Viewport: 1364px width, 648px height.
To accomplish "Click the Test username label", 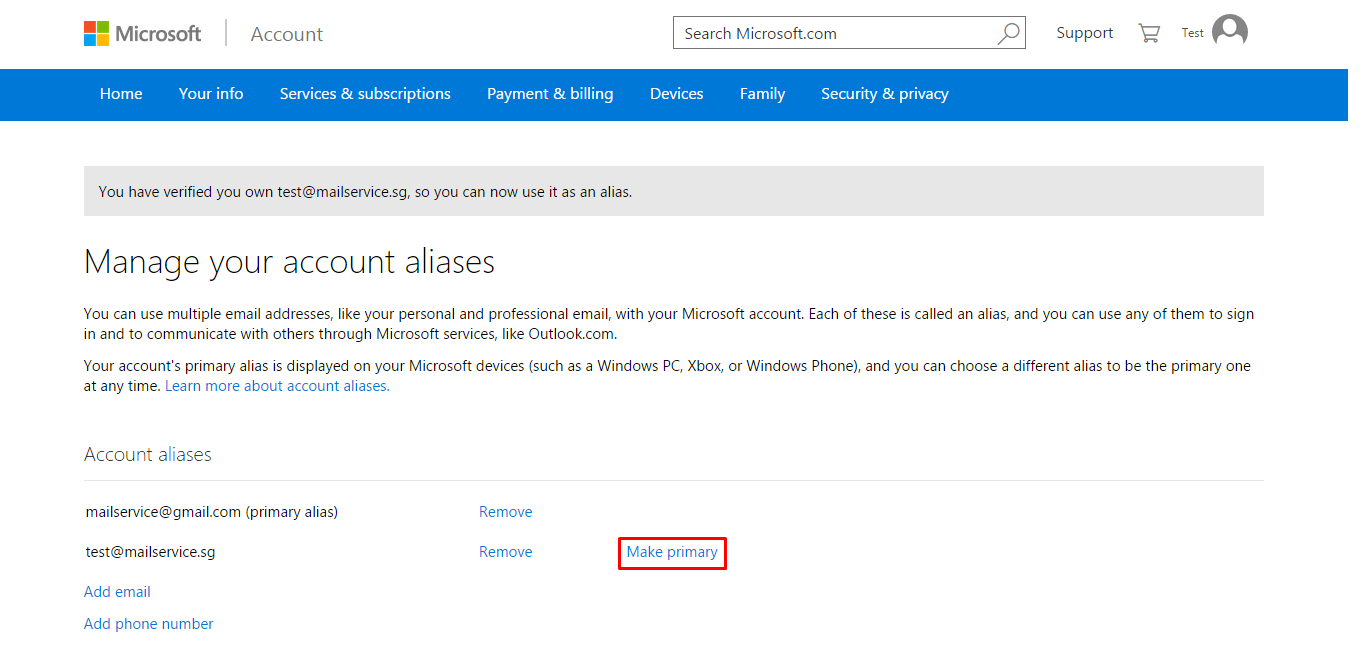I will [1193, 33].
